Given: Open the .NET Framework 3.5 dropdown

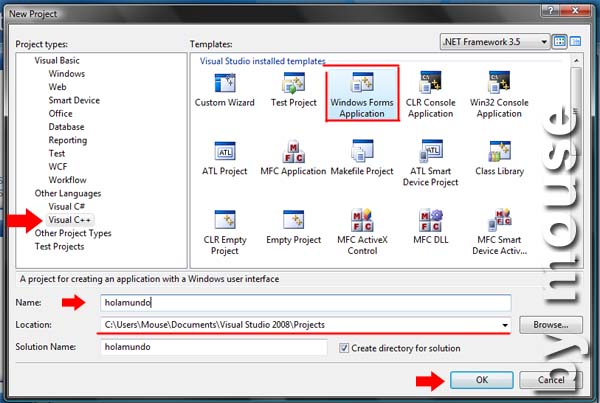Looking at the screenshot, I should [x=495, y=41].
